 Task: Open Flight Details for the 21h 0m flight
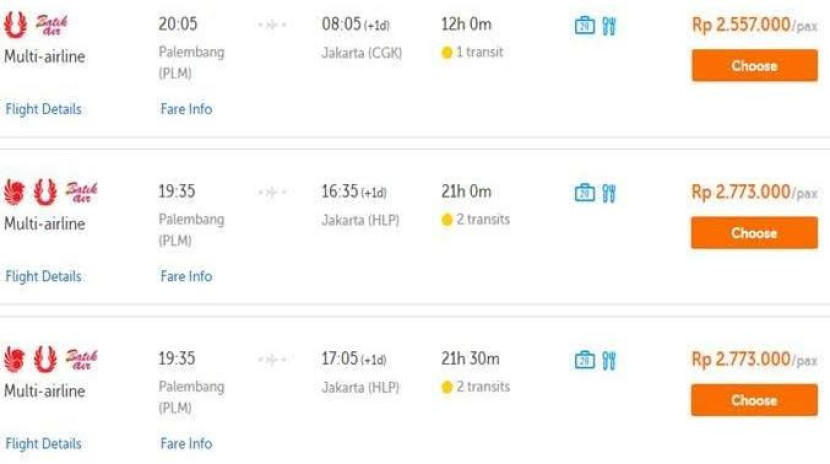point(44,276)
